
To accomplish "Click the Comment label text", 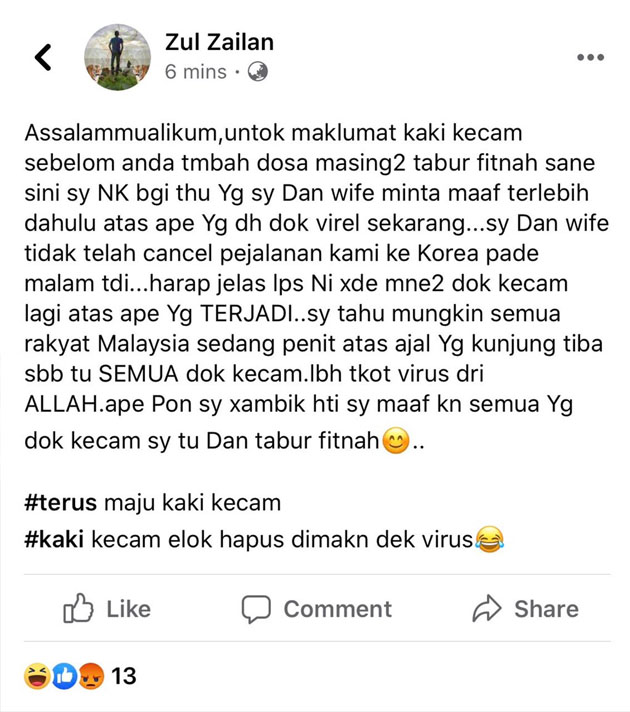I will point(337,609).
